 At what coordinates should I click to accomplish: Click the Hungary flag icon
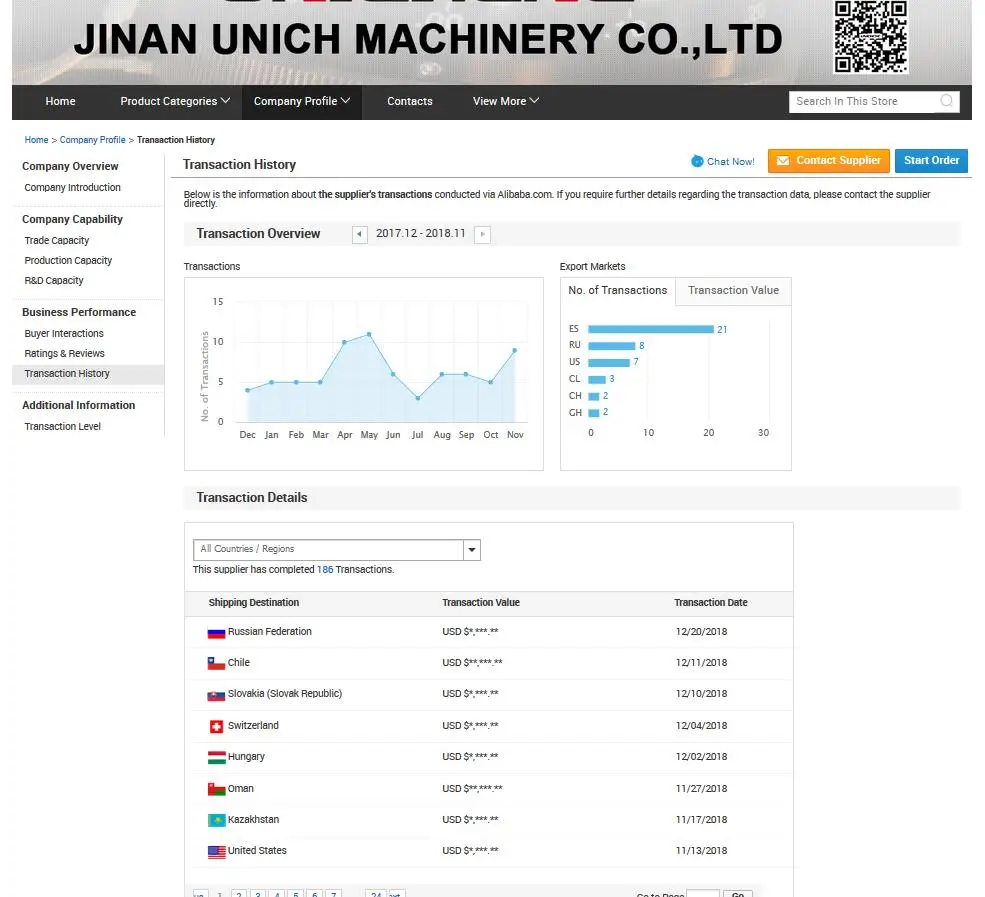pyautogui.click(x=216, y=758)
